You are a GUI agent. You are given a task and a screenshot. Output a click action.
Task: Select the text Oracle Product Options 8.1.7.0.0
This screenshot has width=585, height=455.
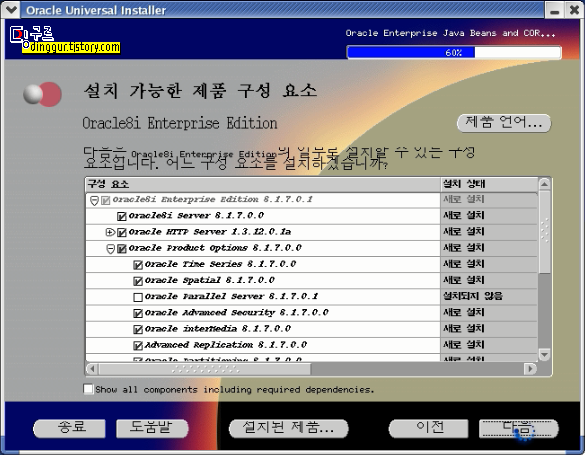coord(215,248)
